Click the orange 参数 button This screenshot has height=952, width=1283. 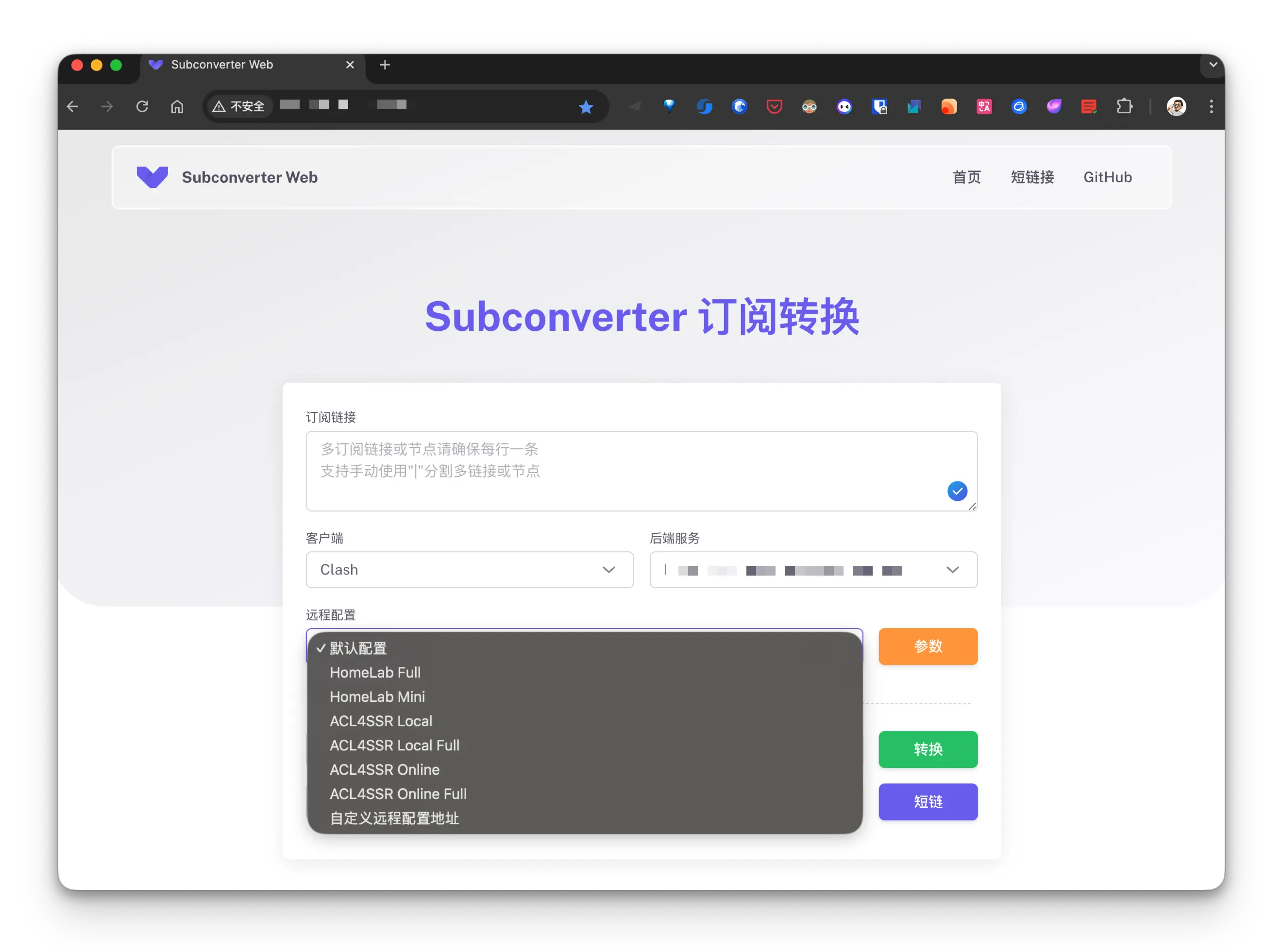coord(928,646)
